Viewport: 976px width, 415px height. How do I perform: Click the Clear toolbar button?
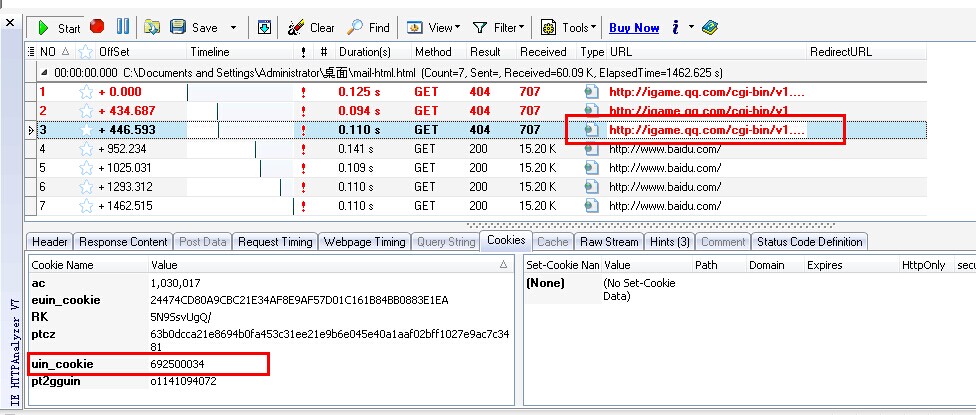[x=311, y=28]
